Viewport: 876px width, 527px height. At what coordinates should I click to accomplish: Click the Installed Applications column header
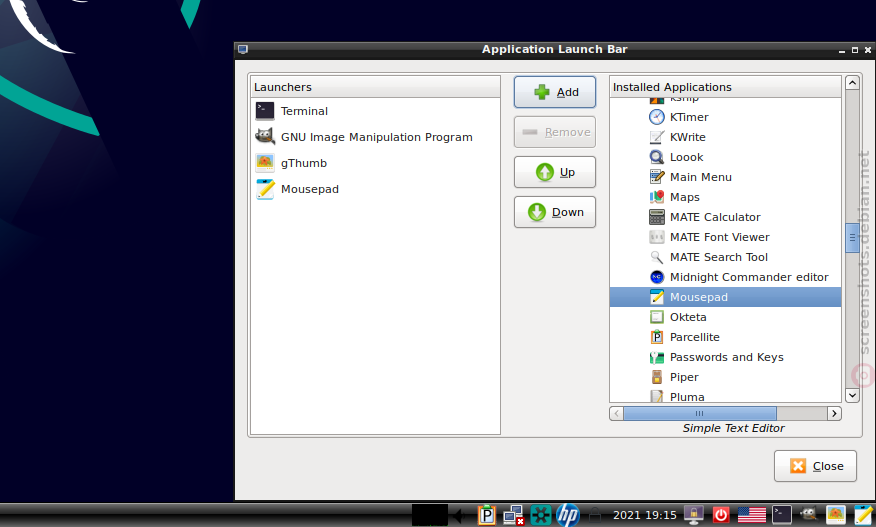(x=725, y=87)
